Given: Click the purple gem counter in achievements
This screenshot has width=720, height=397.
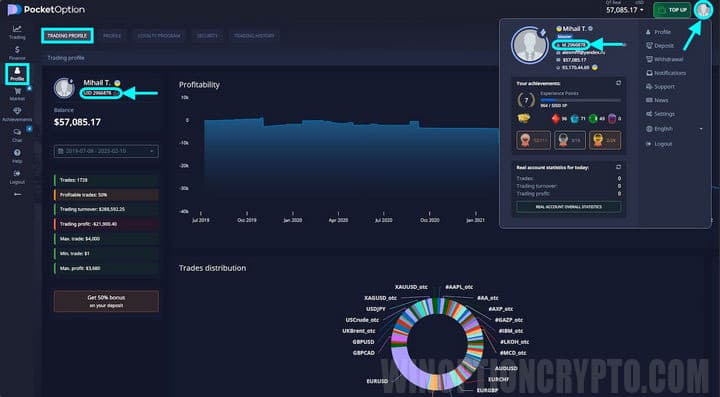Looking at the screenshot, I should coord(615,119).
